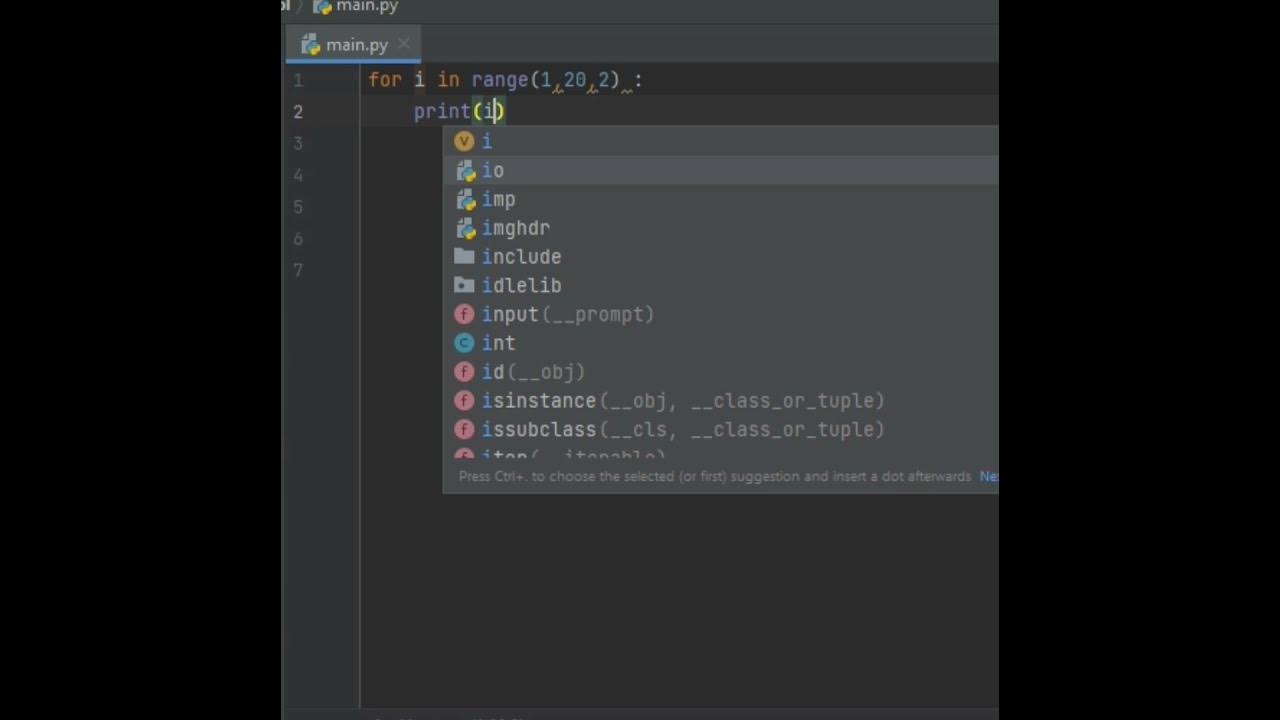Click main.py in the breadcrumb bar
Viewport: 1280px width, 720px height.
pyautogui.click(x=366, y=6)
